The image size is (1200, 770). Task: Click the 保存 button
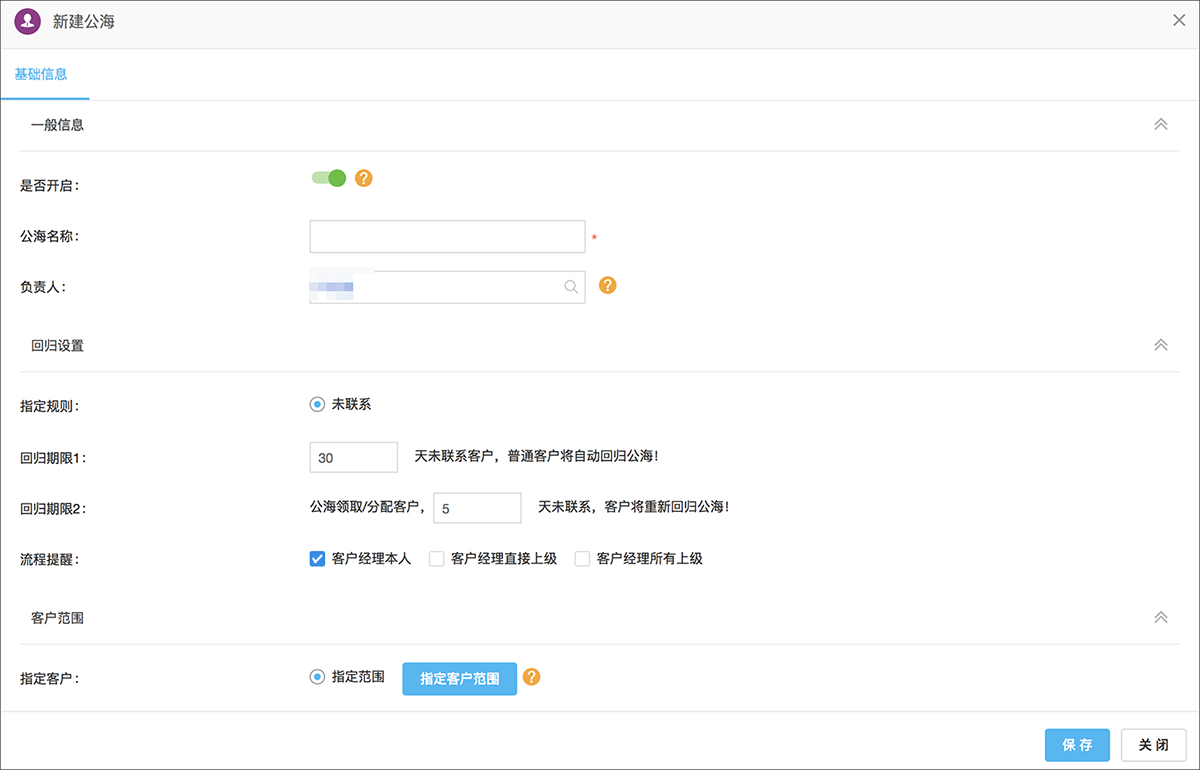[1077, 745]
